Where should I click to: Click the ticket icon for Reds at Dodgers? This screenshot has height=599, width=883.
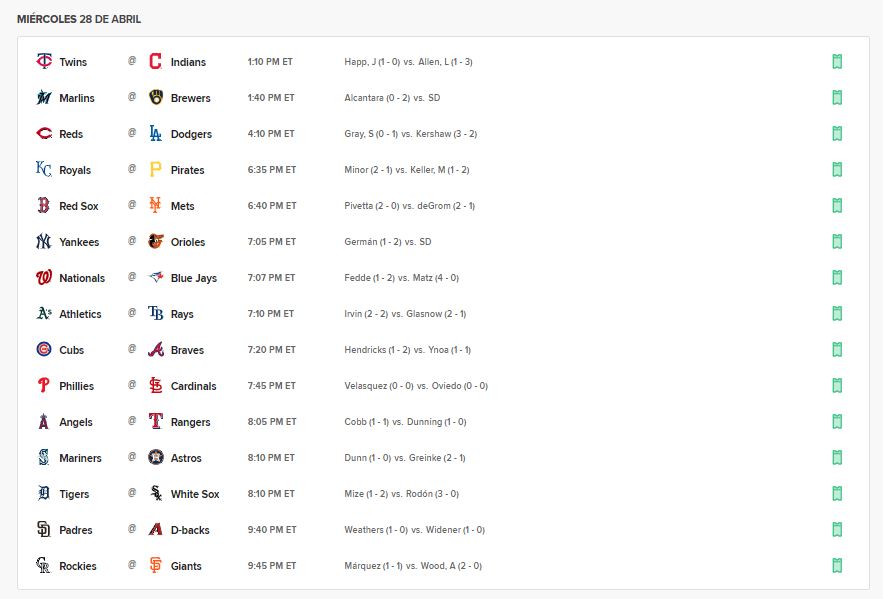point(837,133)
